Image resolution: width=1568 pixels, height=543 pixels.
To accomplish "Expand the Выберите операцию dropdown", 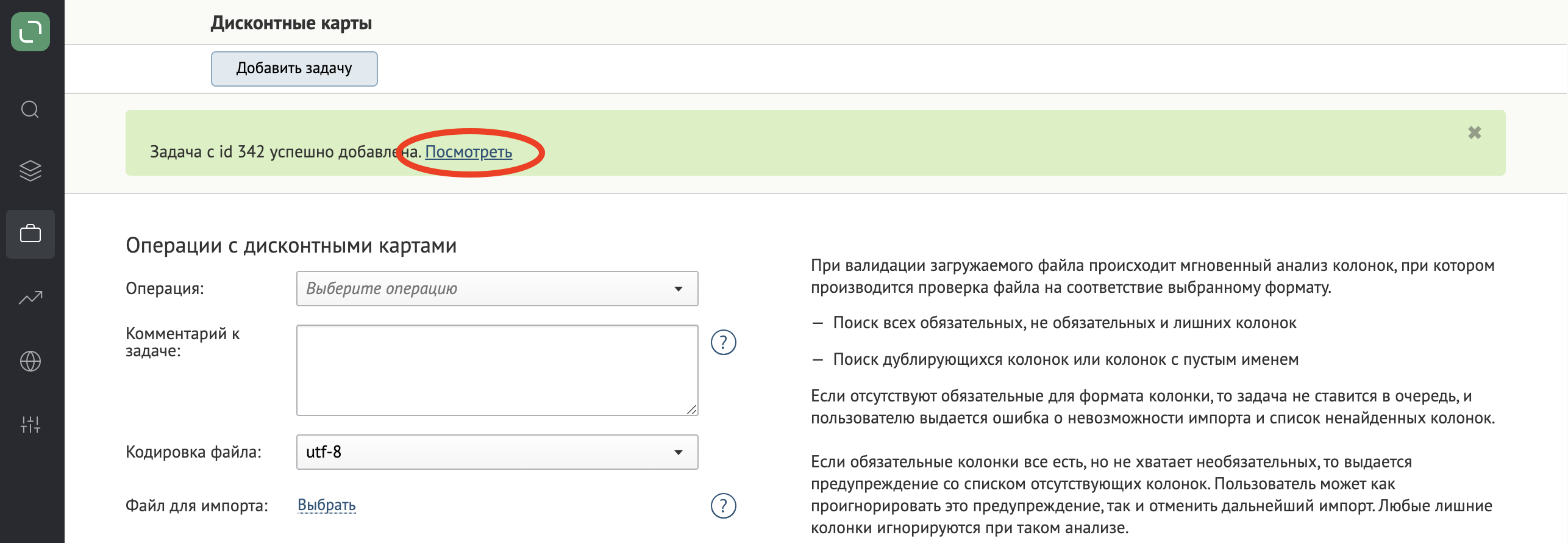I will pyautogui.click(x=497, y=289).
